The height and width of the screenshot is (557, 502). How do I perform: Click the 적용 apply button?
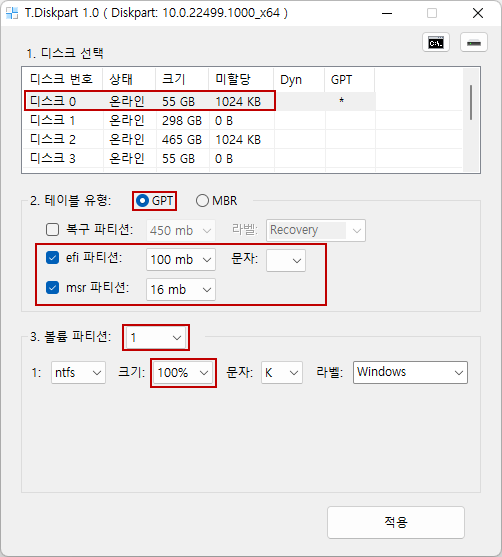point(396,522)
